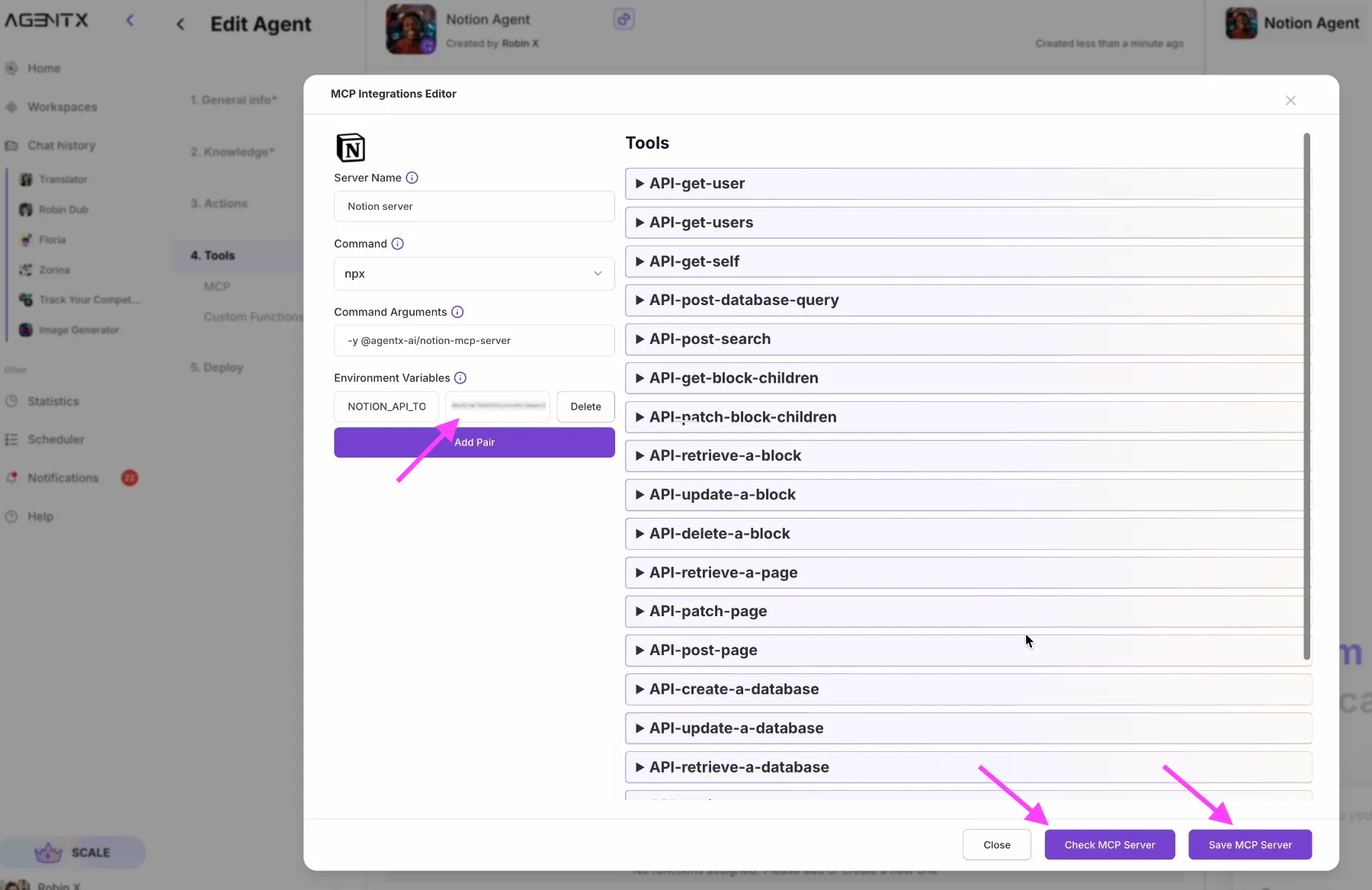
Task: Expand the API-retrieve-a-page tool
Action: (x=968, y=573)
